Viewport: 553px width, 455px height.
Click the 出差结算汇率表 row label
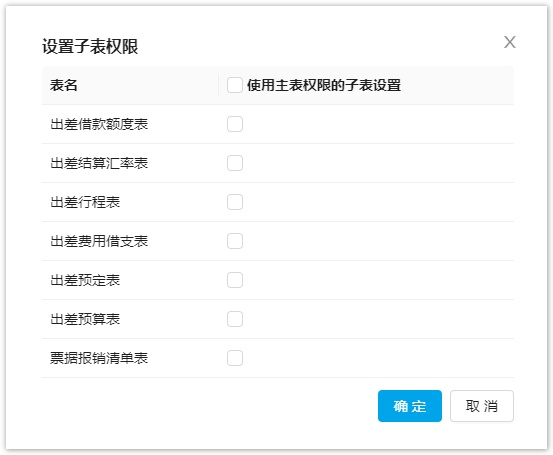pyautogui.click(x=99, y=163)
